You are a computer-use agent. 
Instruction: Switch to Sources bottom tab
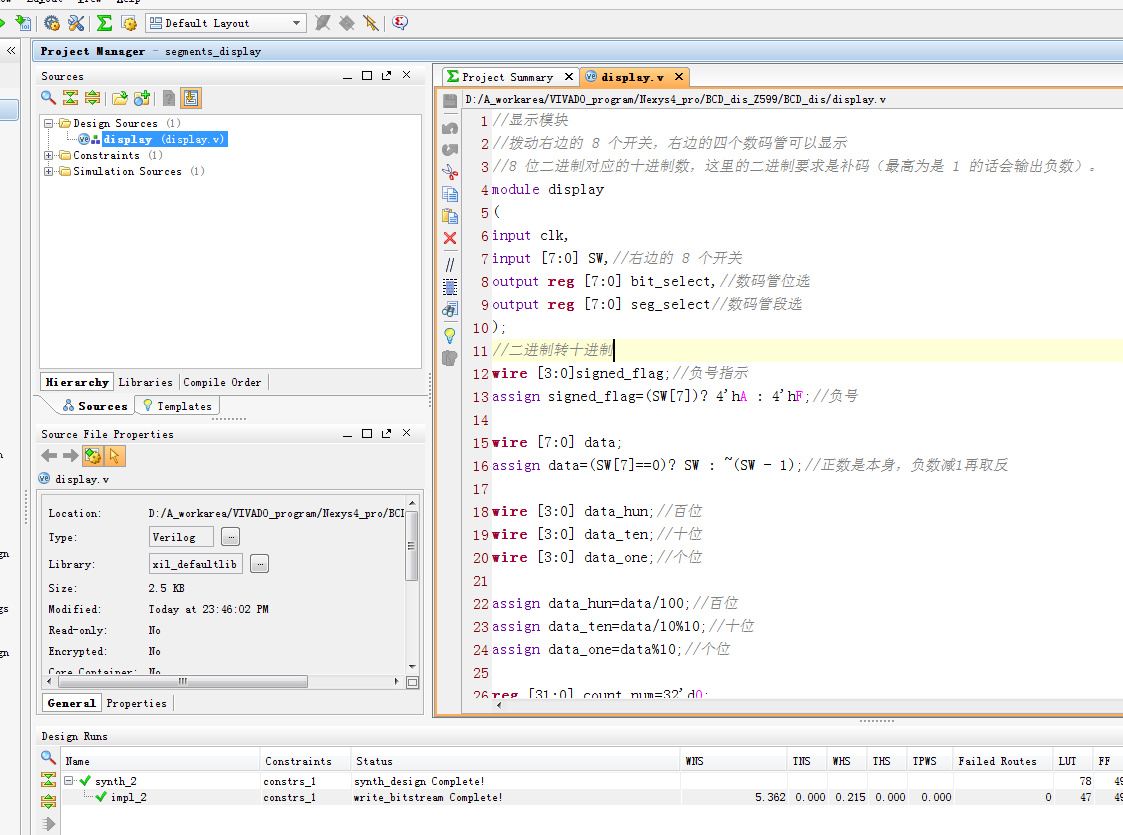[95, 406]
